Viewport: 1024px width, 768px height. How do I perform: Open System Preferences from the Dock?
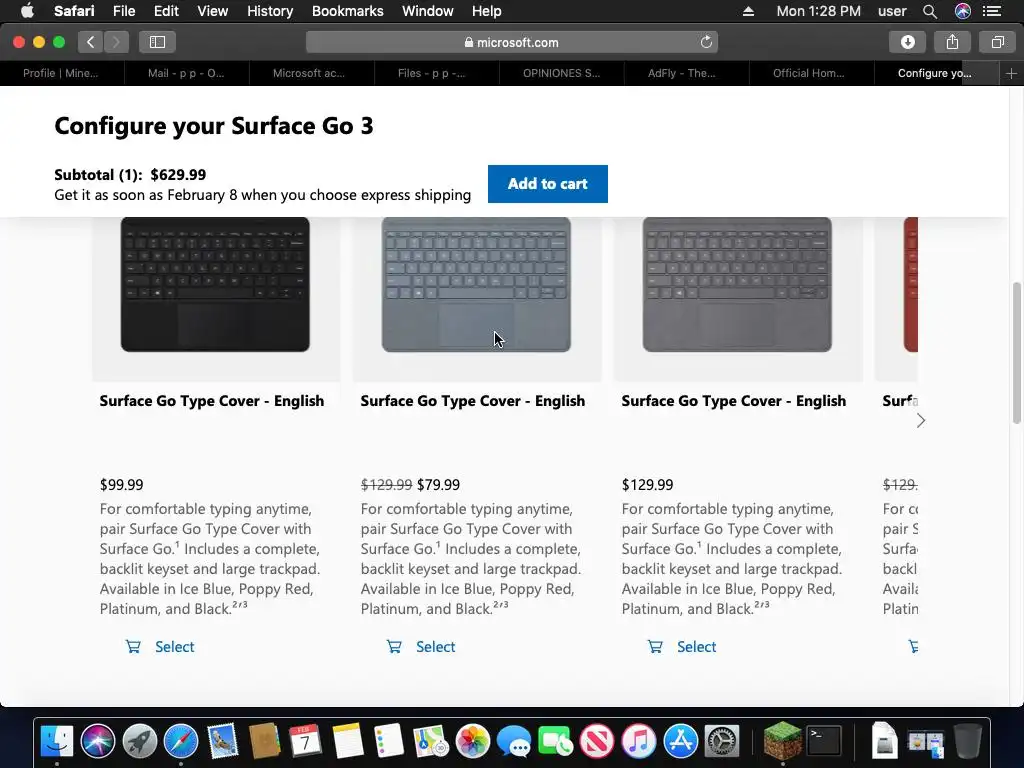(x=722, y=741)
